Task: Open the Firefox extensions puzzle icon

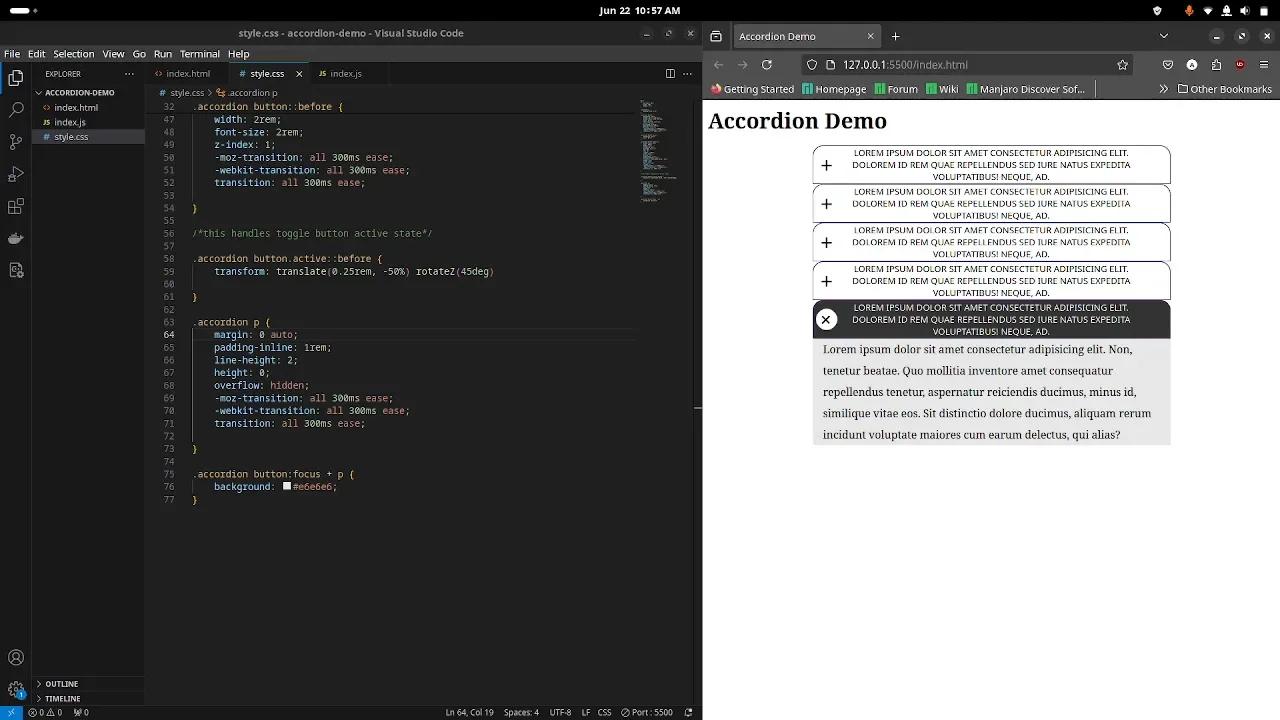Action: (x=1216, y=65)
